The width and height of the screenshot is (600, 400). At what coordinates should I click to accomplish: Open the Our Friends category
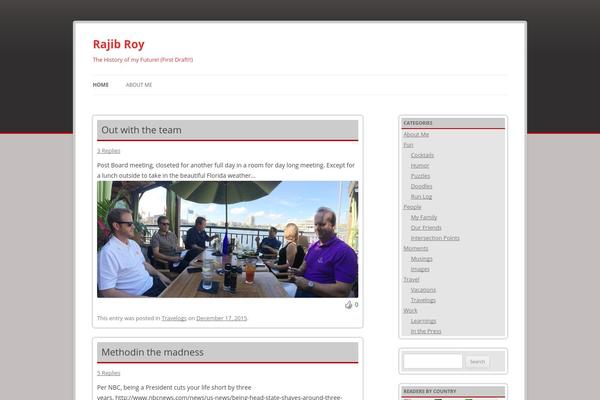coord(426,227)
